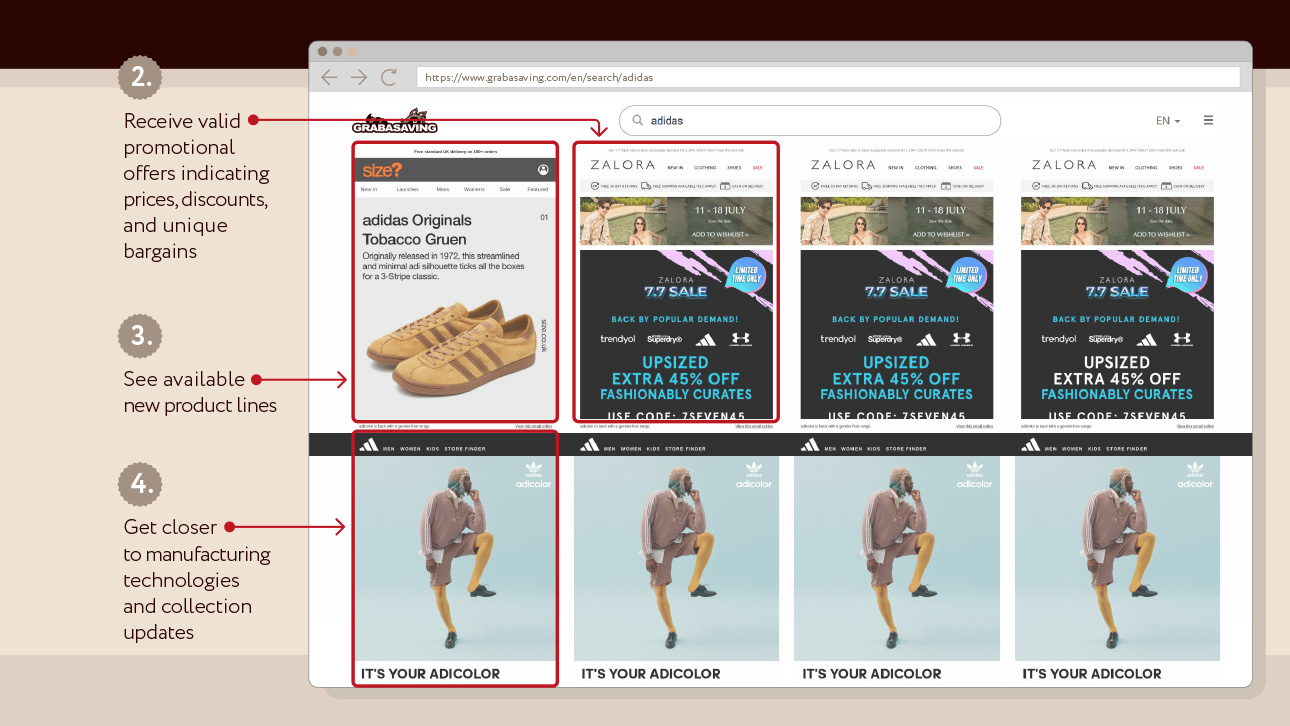This screenshot has height=726, width=1290.
Task: Click the account icon in the size? header
Action: 543,170
